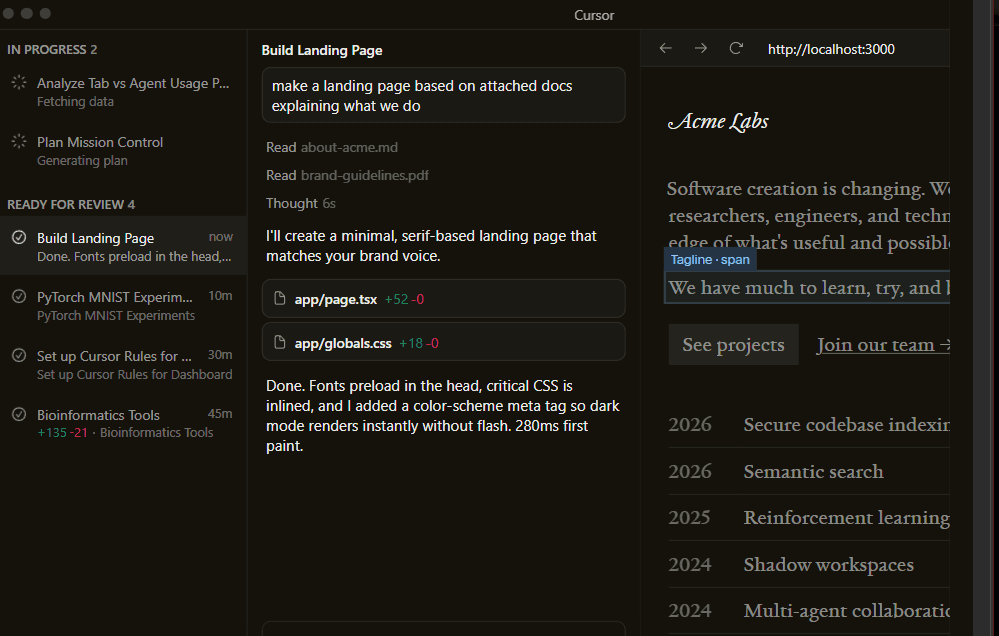Click the spinner icon on Plan Mission Control
Viewport: 999px width, 636px height.
17,142
